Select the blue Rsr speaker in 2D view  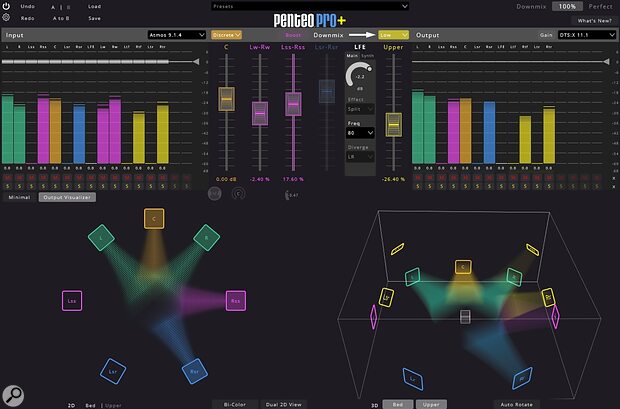pyautogui.click(x=195, y=371)
